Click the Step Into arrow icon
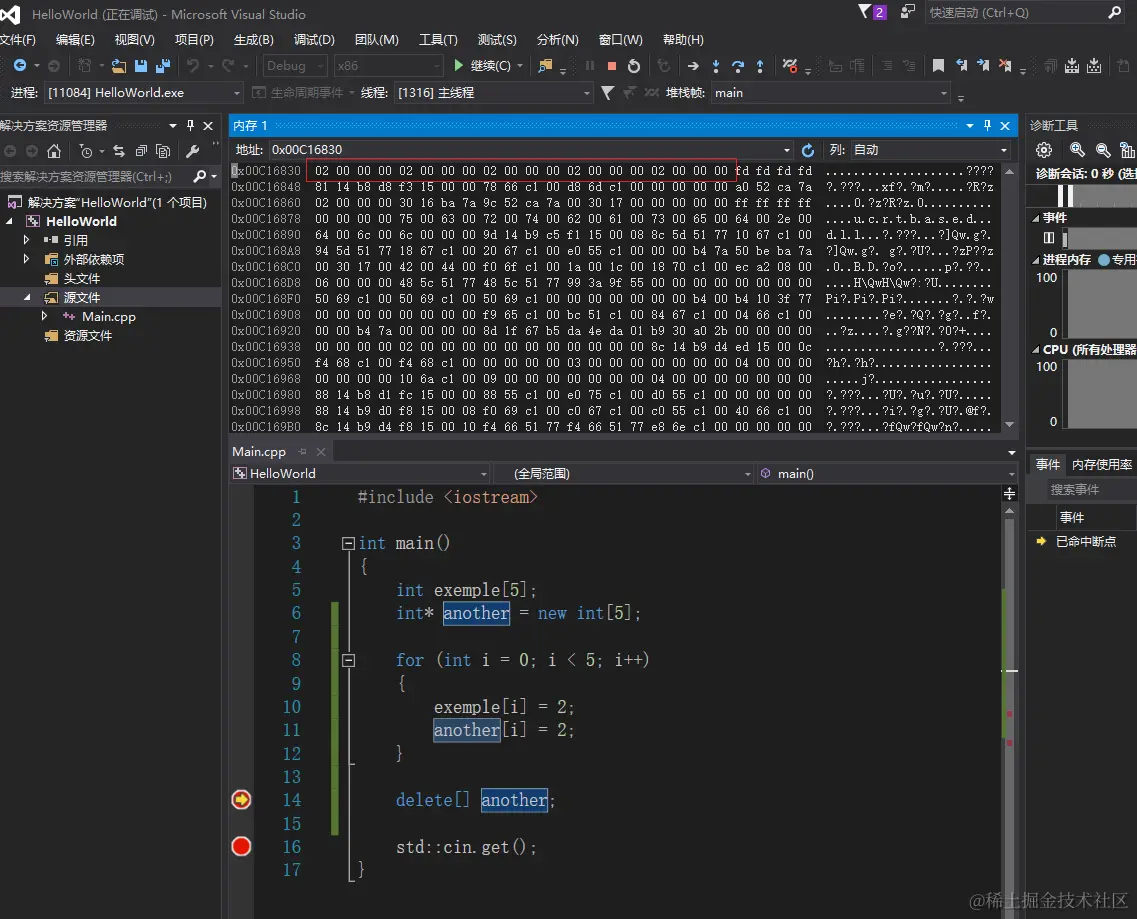The height and width of the screenshot is (919, 1137). [x=716, y=66]
